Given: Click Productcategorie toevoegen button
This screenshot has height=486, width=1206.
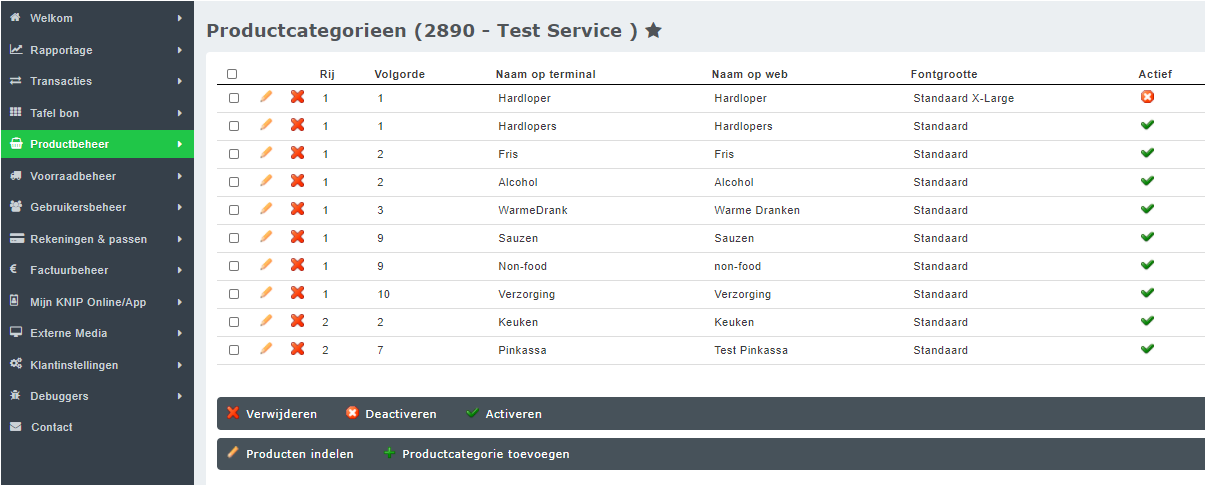Looking at the screenshot, I should tap(485, 454).
